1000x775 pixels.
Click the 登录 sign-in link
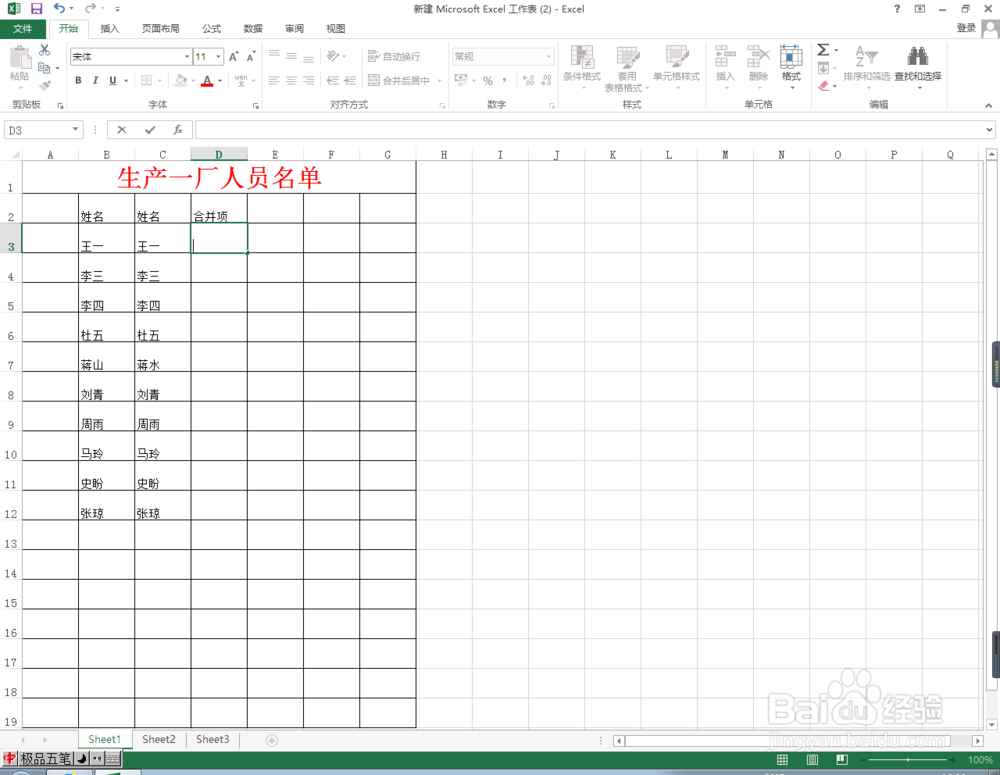(x=966, y=28)
